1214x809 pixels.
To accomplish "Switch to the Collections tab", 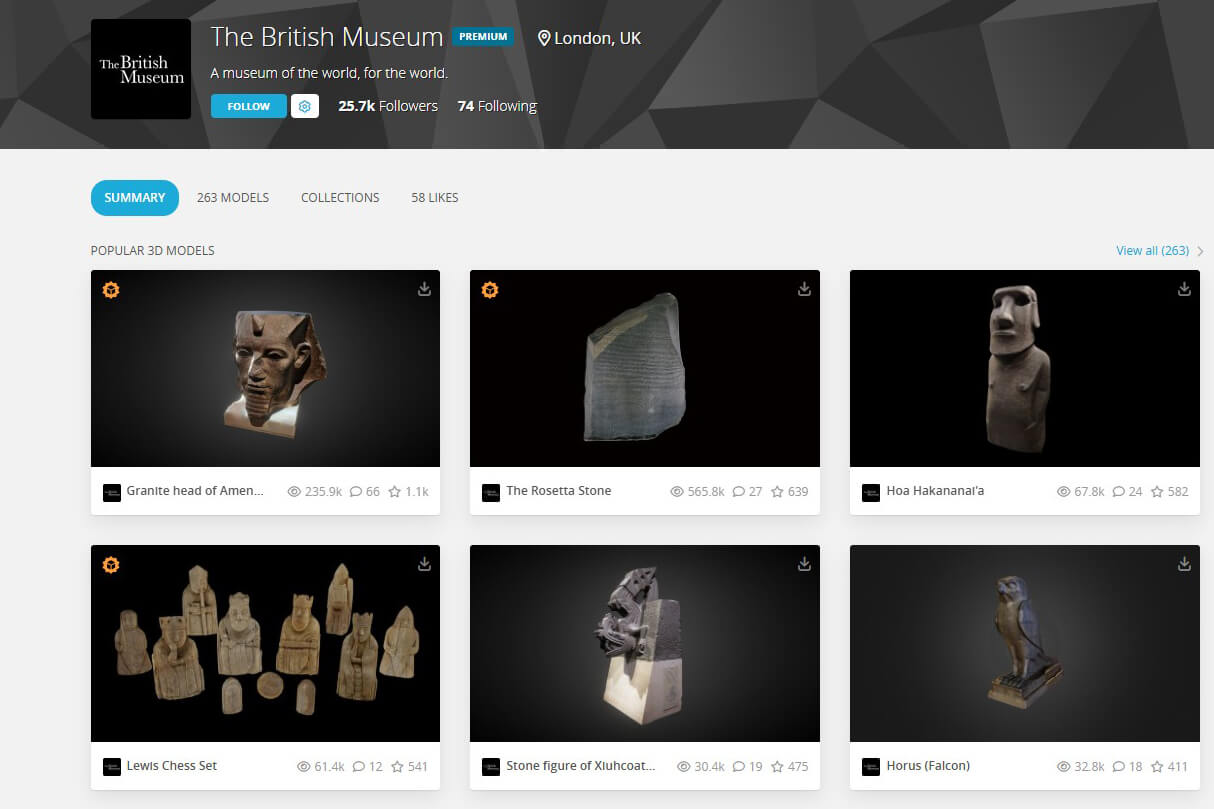I will (x=340, y=198).
